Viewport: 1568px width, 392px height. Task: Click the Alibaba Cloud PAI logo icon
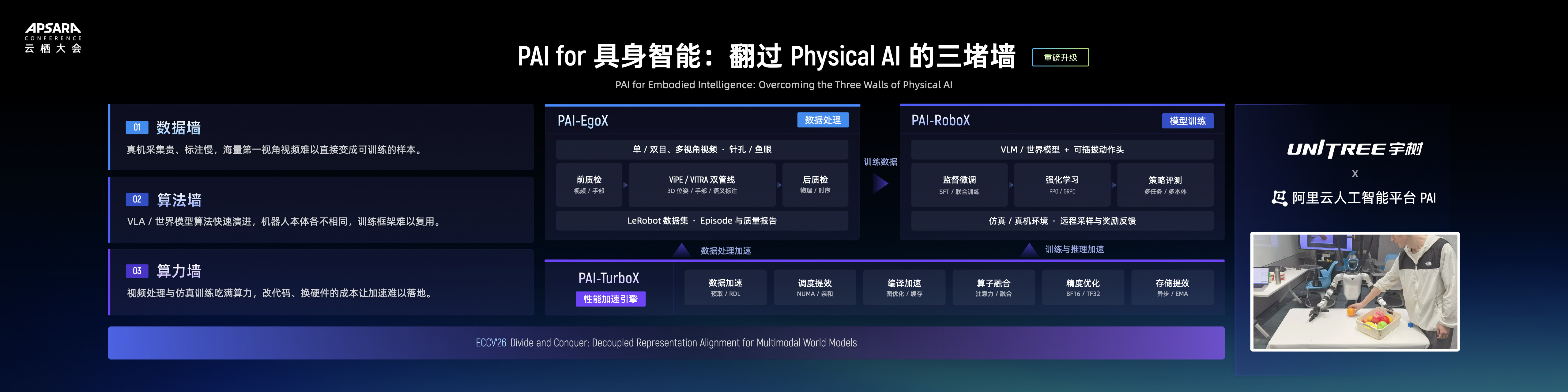pos(1279,198)
